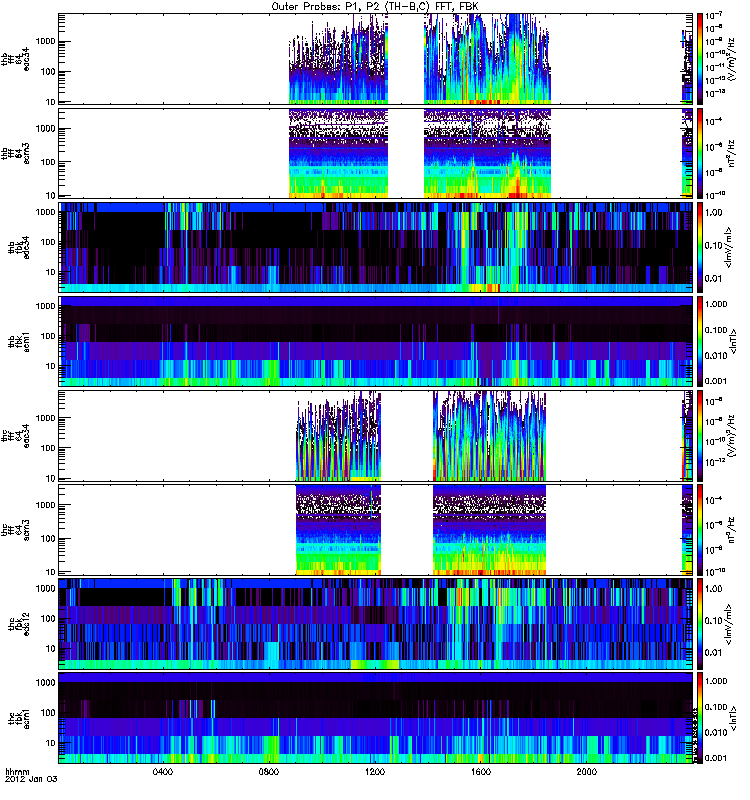Viewport: 750px width, 800px height.
Task: Click the (V/m)²/Hz units label of thb edc34
Action: click(x=732, y=59)
